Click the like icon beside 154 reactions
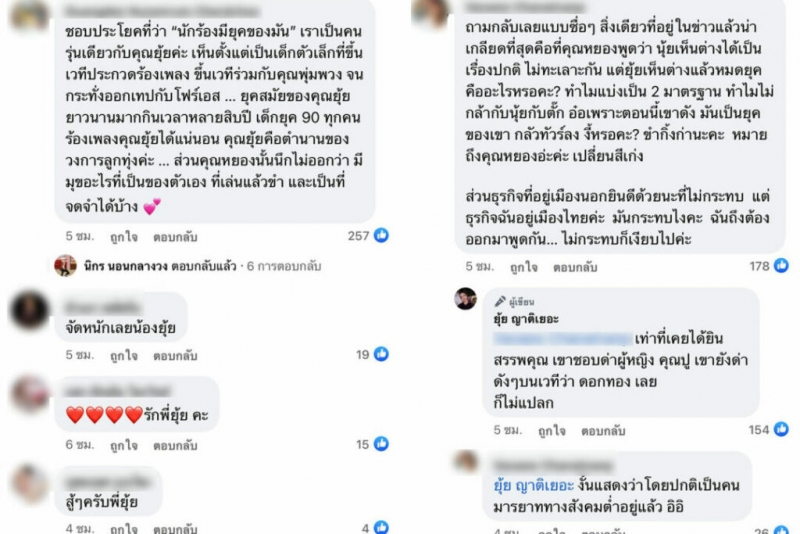 tap(781, 429)
